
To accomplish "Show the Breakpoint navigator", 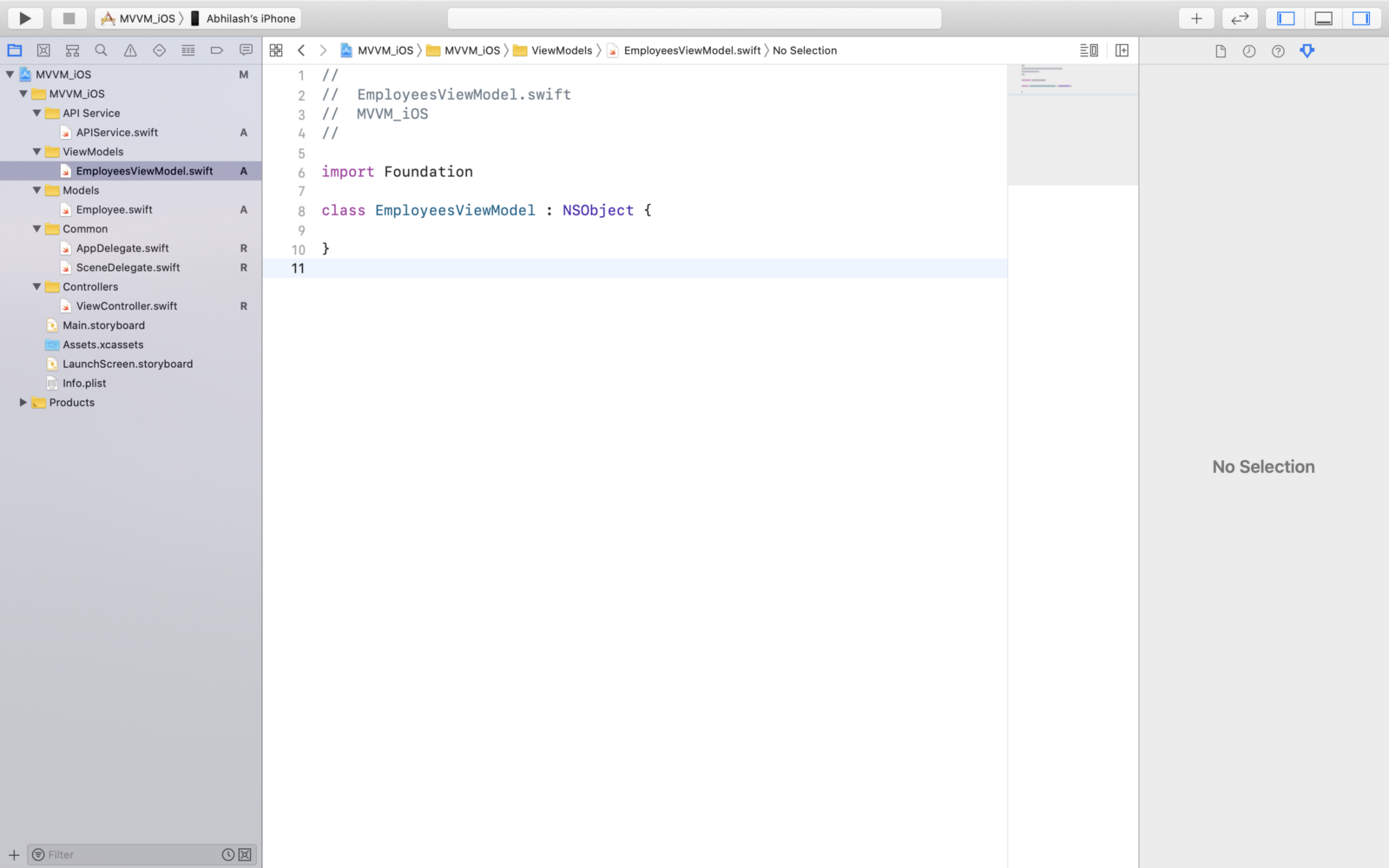I will coord(217,50).
